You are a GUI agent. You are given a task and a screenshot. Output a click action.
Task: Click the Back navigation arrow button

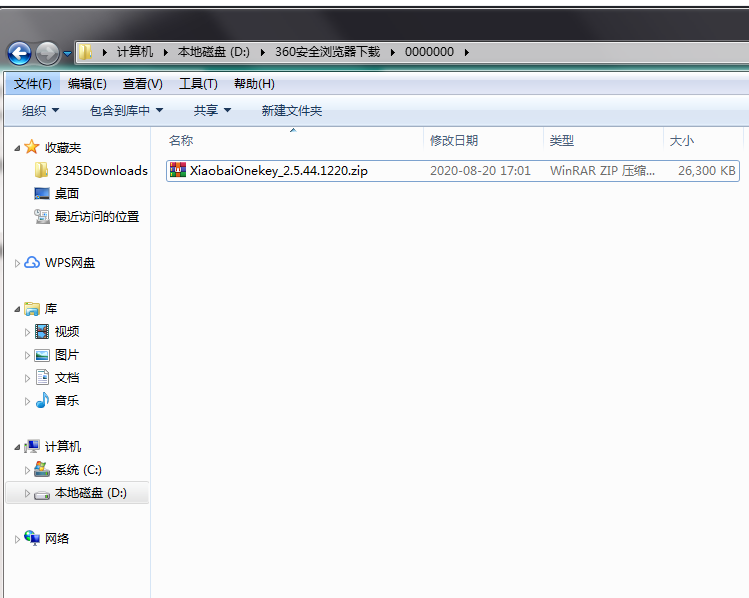pyautogui.click(x=20, y=53)
